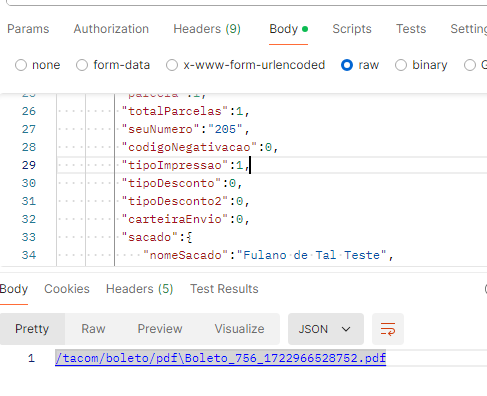Viewport: 487px width, 396px height.
Task: Open the Scripts tab
Action: coord(352,29)
